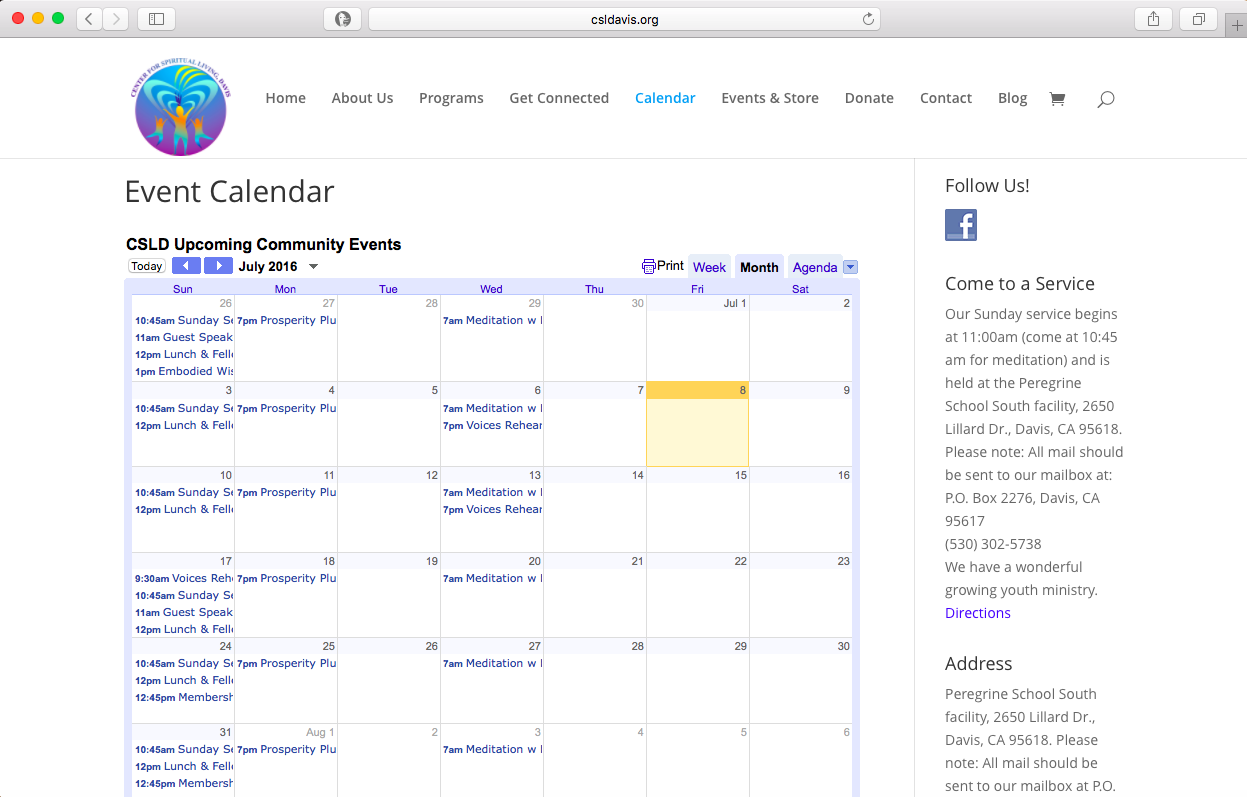Open July 6 7am Meditation event
This screenshot has width=1247, height=797.
point(492,408)
